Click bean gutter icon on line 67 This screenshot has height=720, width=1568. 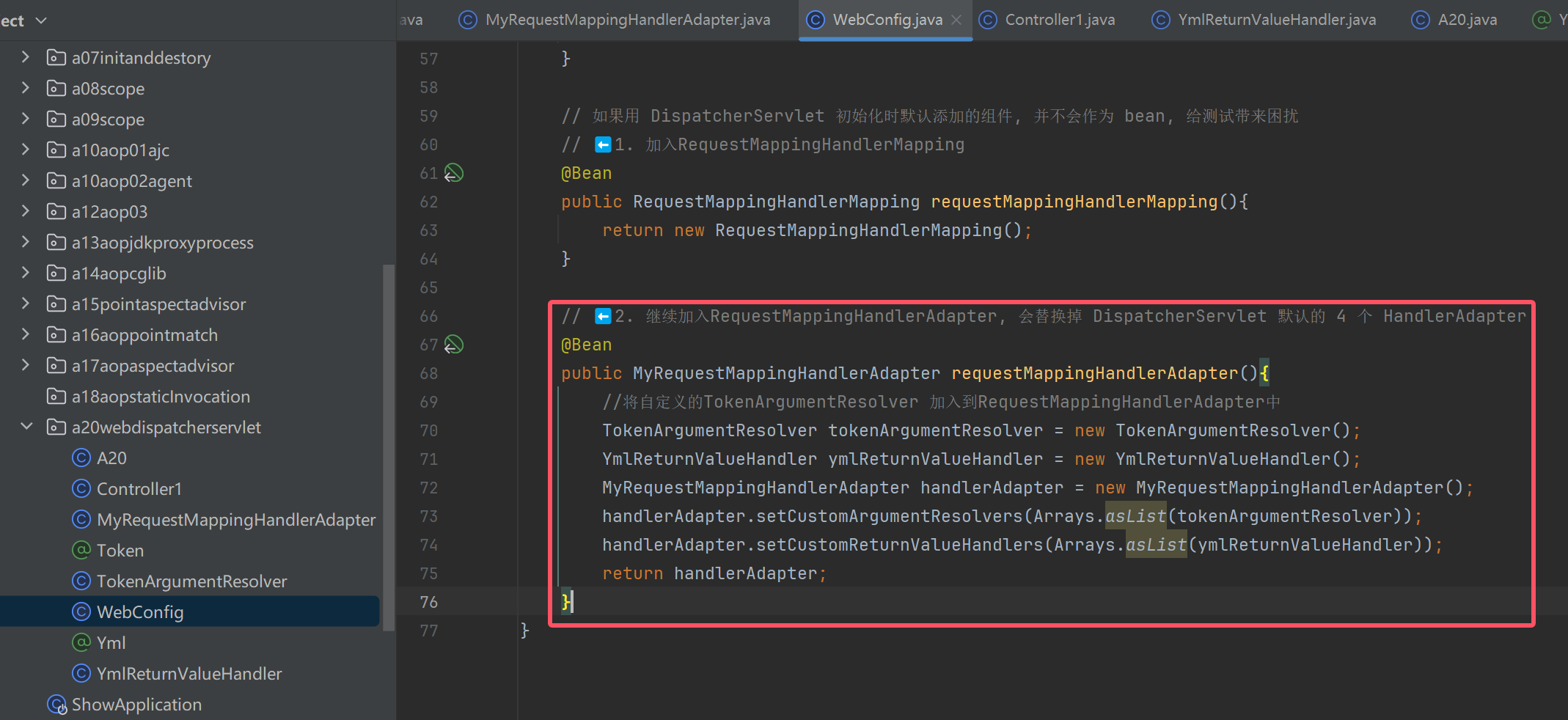click(454, 345)
